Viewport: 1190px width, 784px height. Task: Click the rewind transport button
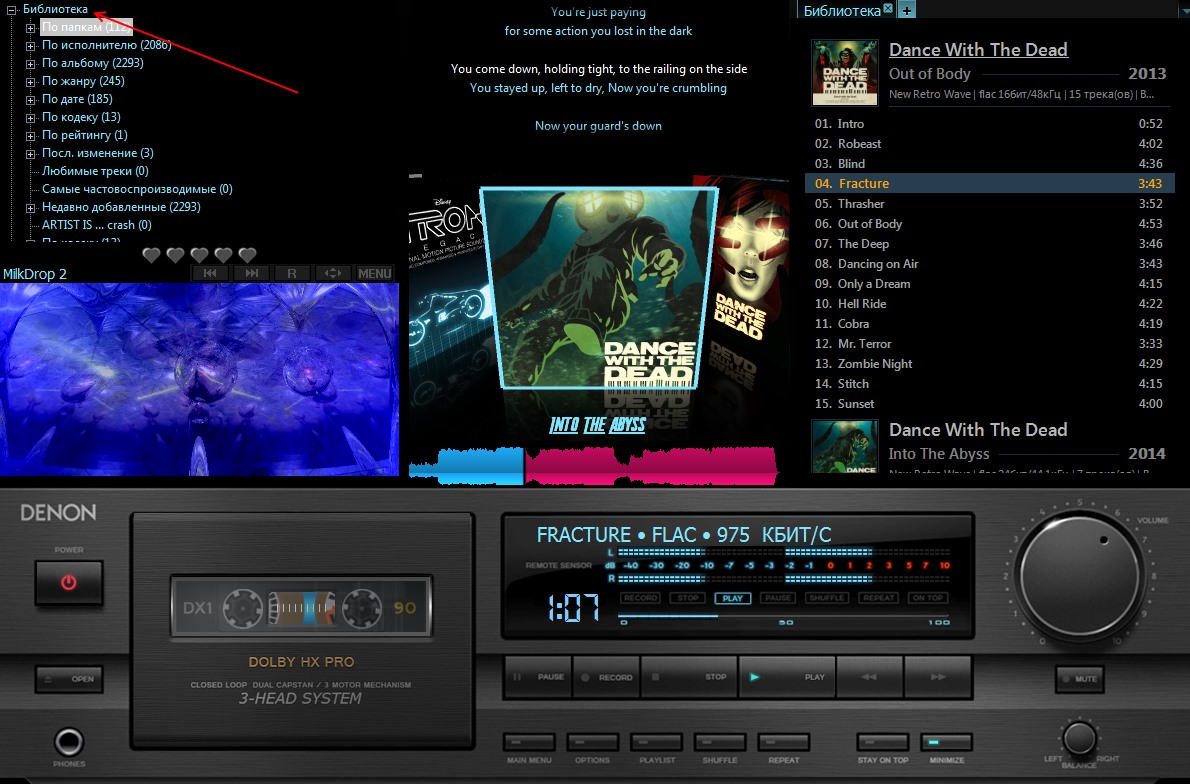(868, 677)
